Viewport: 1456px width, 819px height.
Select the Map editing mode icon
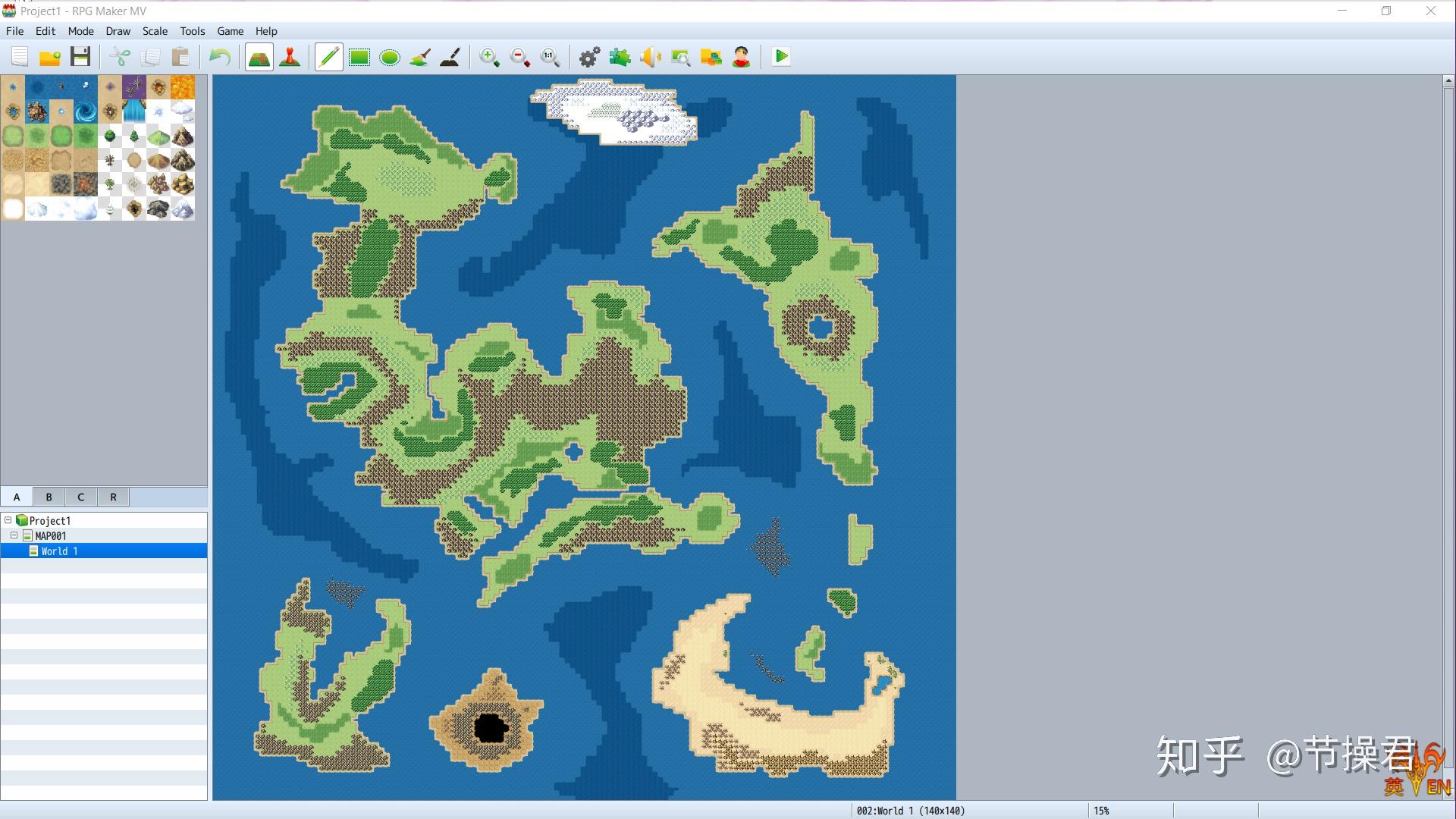[x=259, y=57]
